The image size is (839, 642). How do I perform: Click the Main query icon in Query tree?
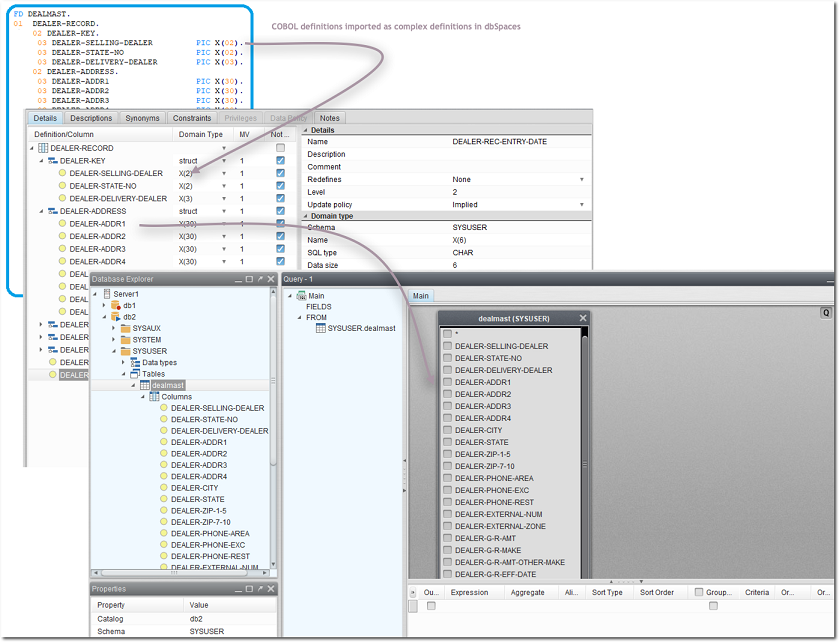click(301, 296)
